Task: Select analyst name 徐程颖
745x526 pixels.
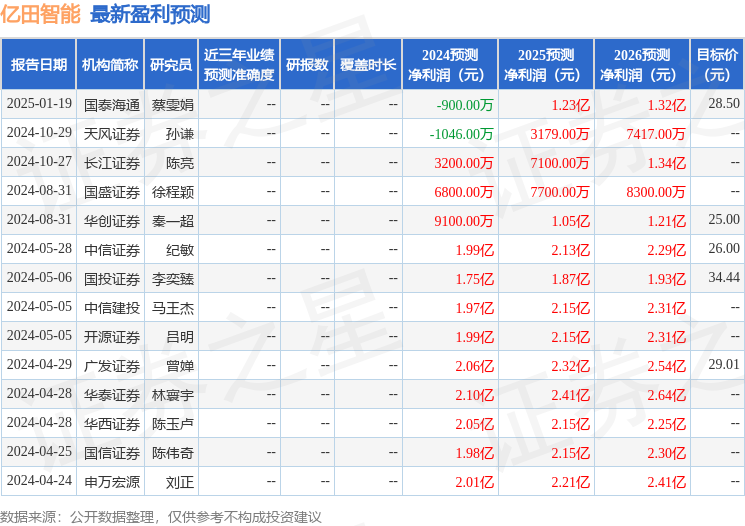Action: point(172,192)
